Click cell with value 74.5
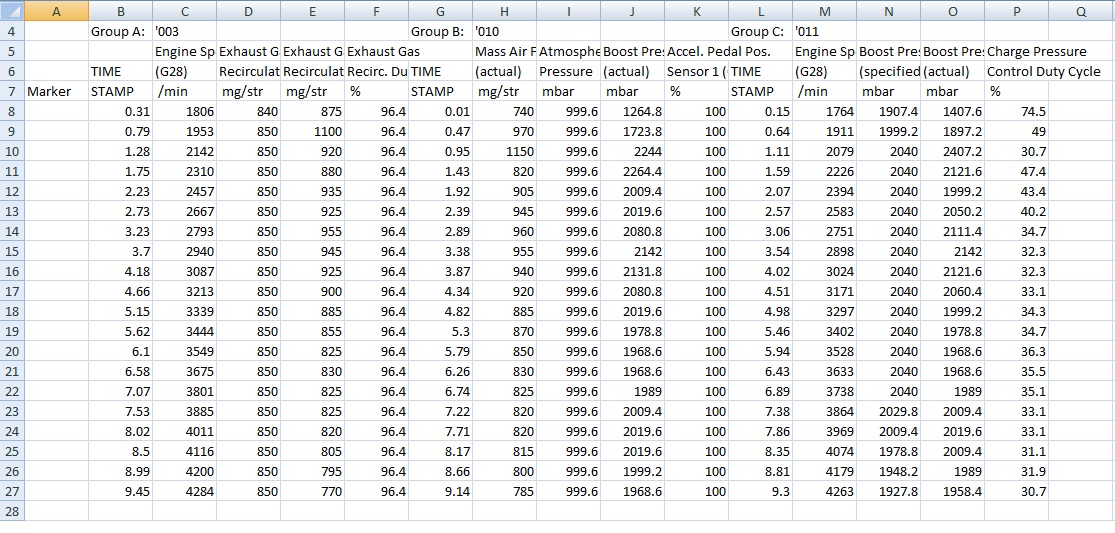 [x=1016, y=111]
